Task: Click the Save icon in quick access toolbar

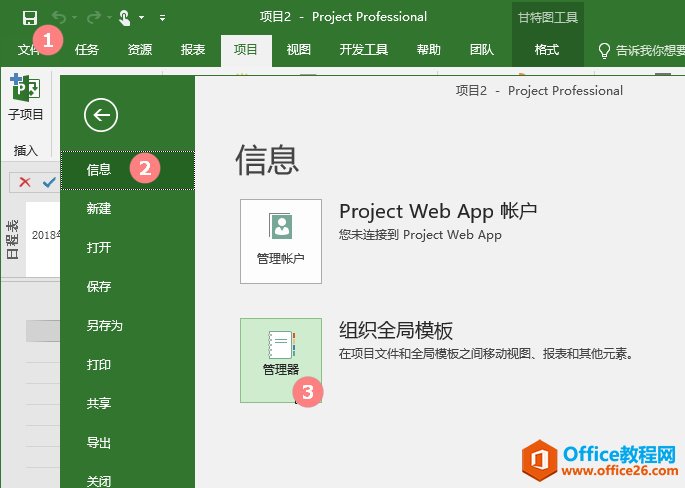Action: coord(30,17)
